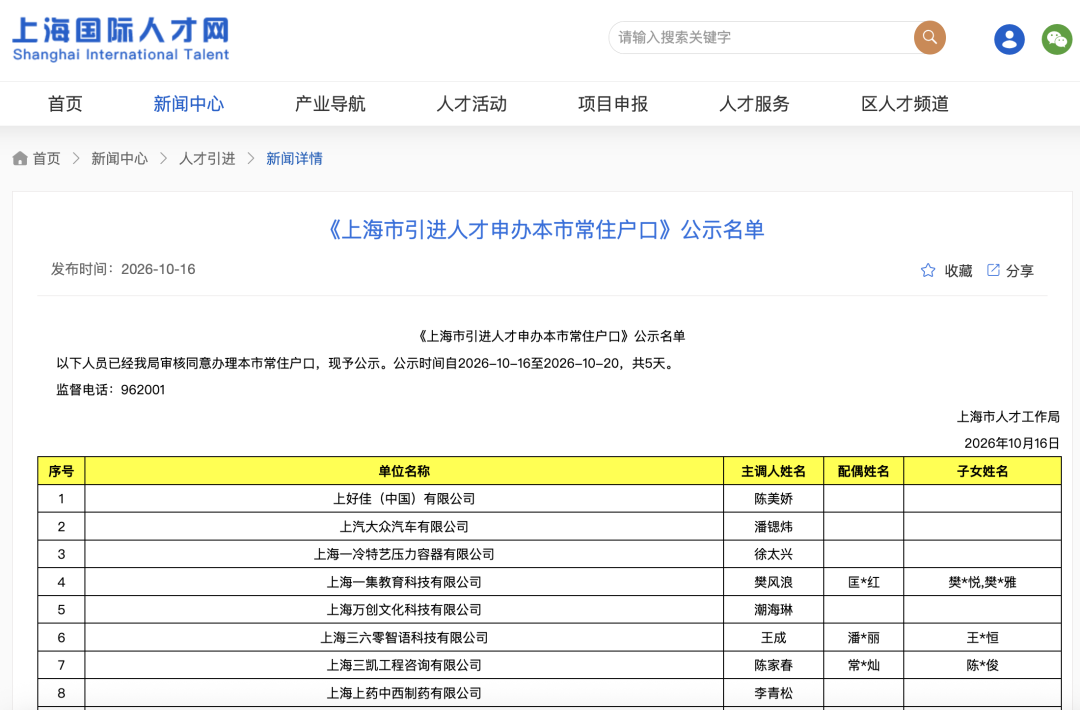Open the 新闻中心 navigation tab

click(189, 104)
